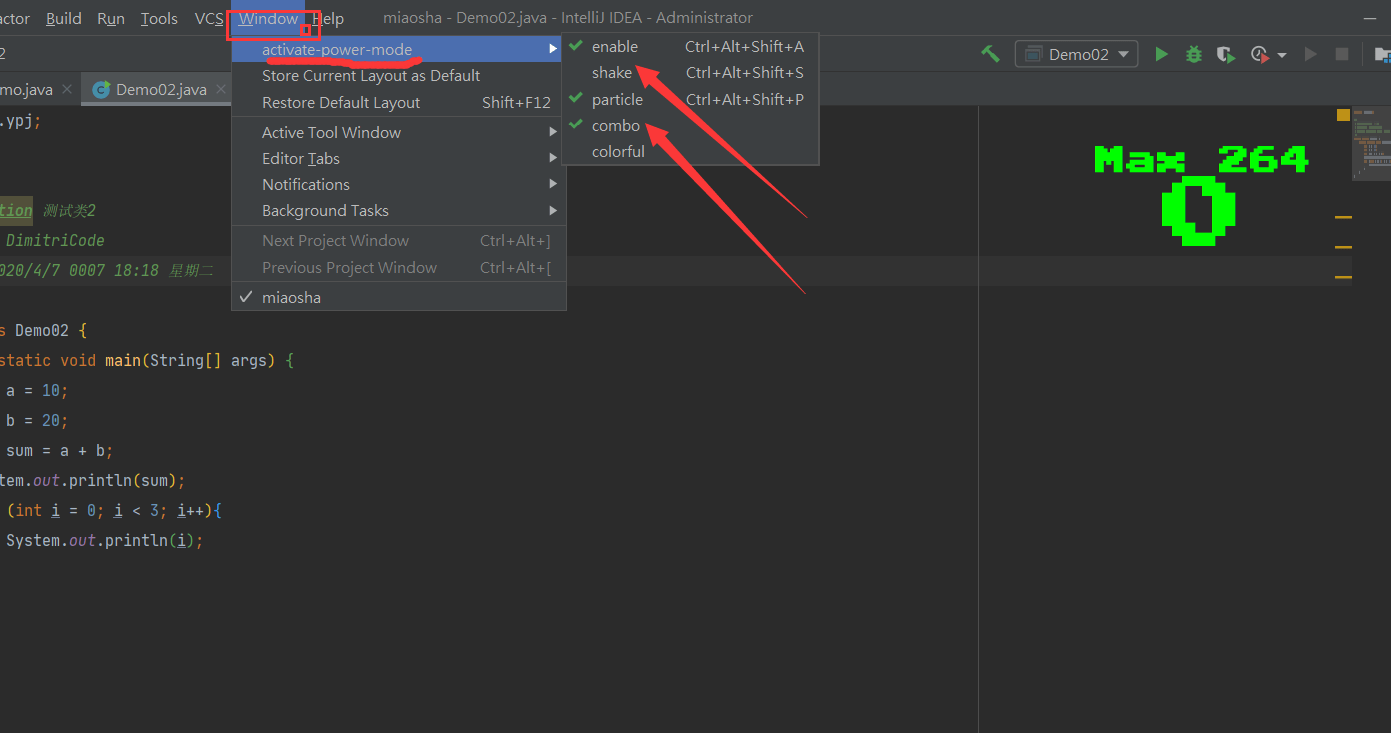Click the profiler clock run icon

coord(1259,54)
